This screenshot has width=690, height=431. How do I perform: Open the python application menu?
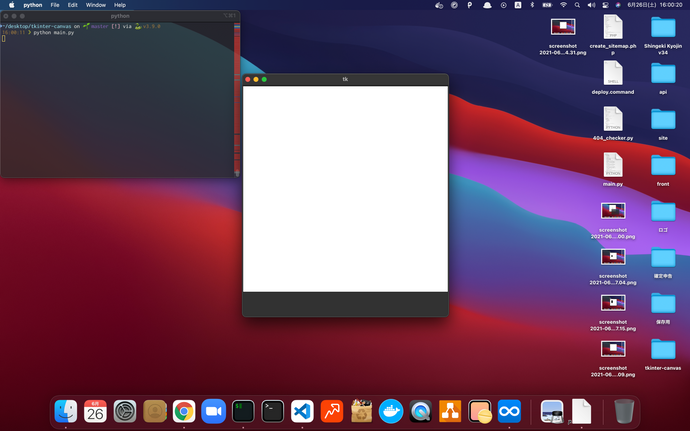[33, 5]
